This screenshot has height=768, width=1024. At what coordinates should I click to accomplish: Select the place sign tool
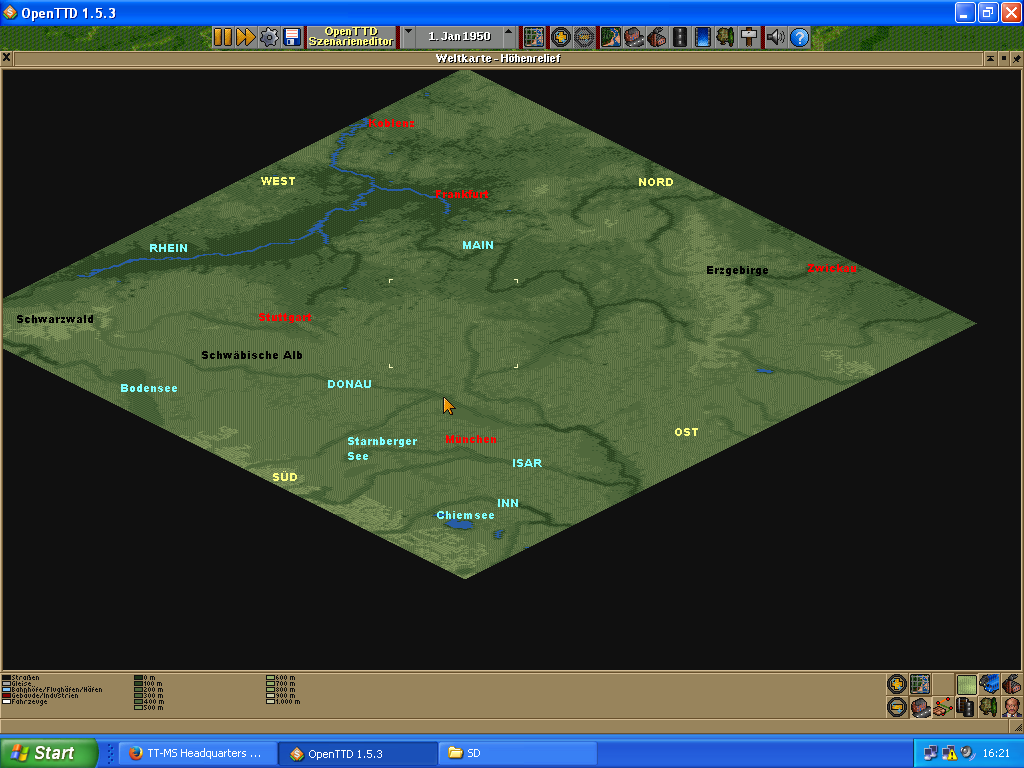(749, 37)
